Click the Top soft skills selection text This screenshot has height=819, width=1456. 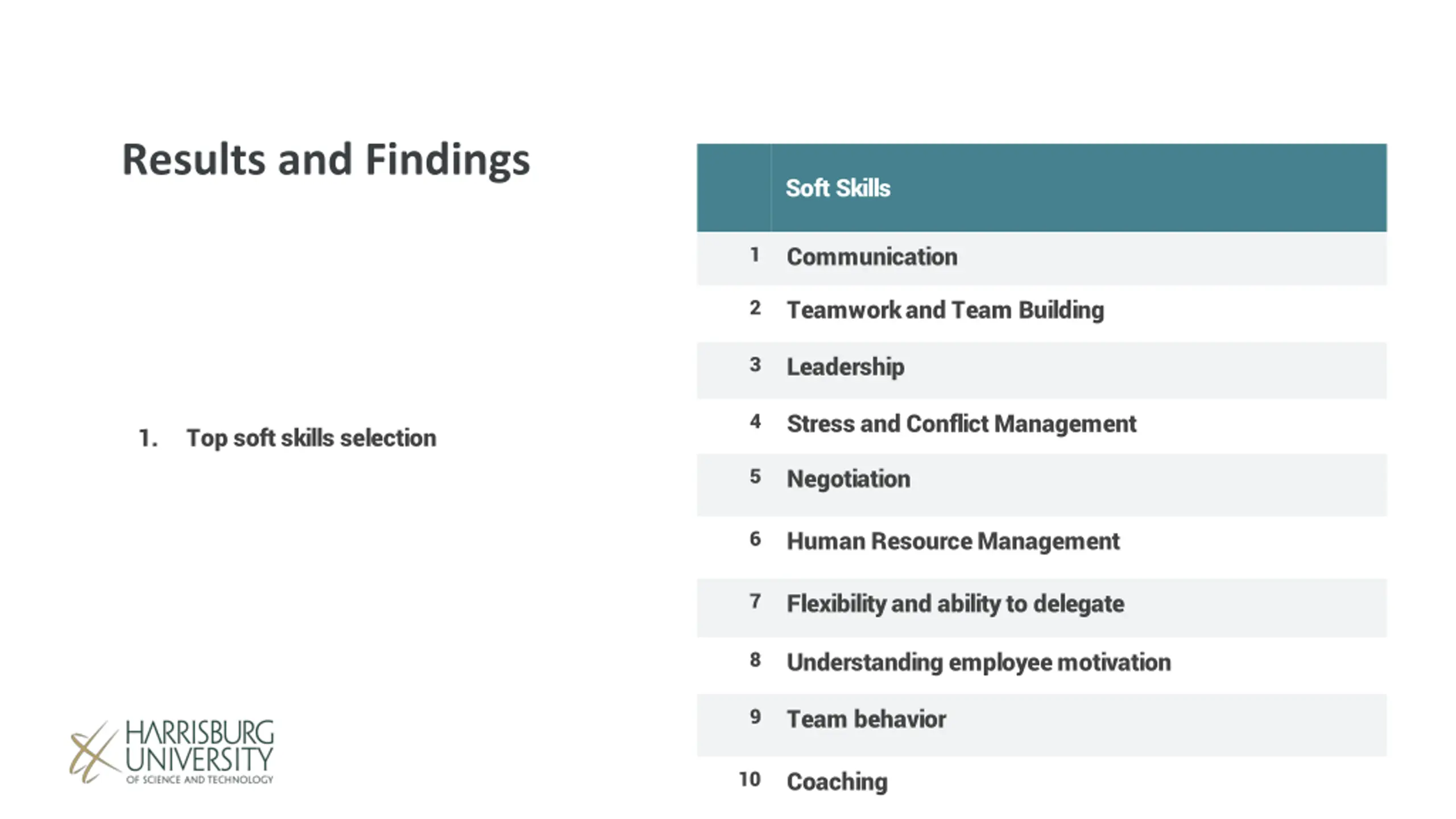click(x=311, y=439)
